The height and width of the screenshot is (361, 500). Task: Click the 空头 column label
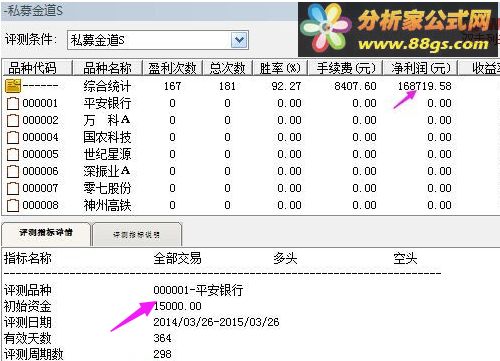405,258
